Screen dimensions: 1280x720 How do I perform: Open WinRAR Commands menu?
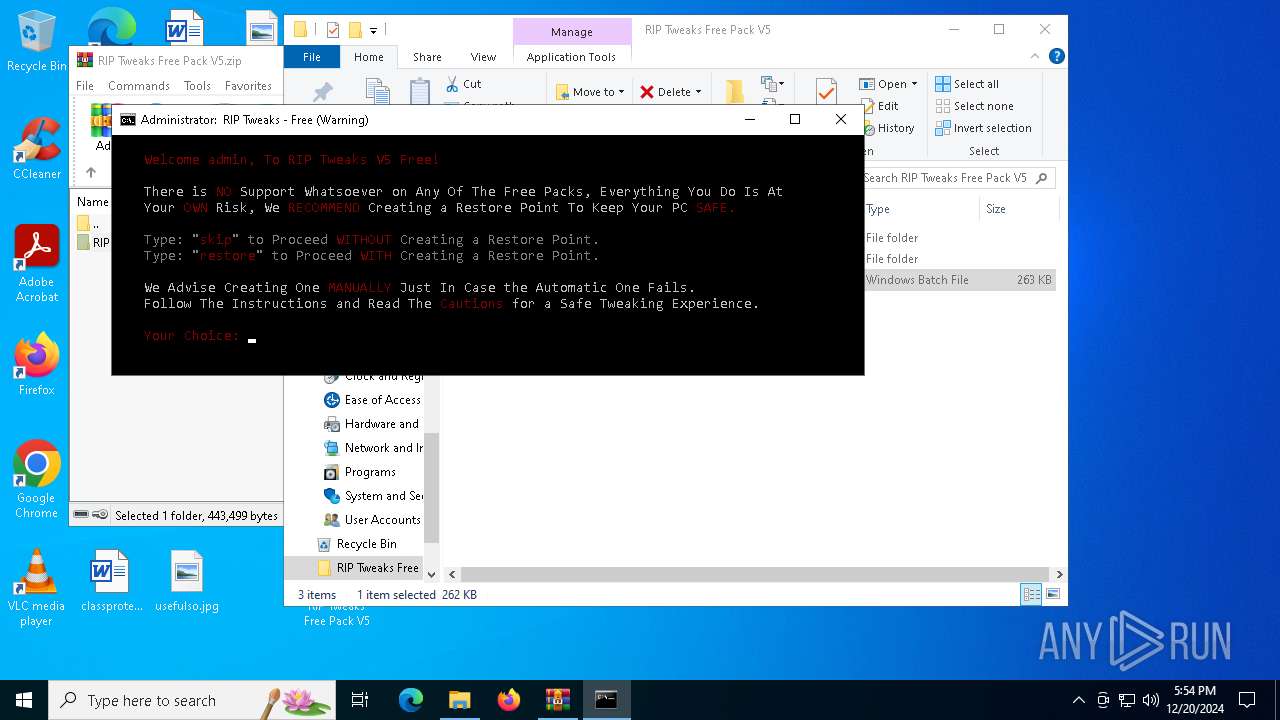[x=139, y=86]
